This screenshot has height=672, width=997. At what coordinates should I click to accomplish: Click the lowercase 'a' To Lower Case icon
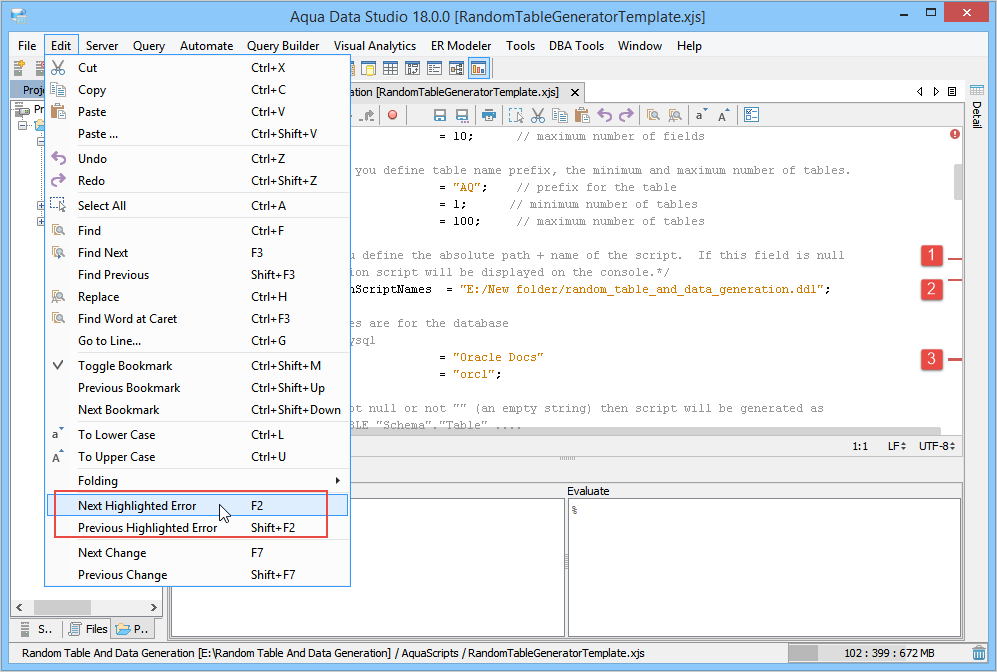701,115
